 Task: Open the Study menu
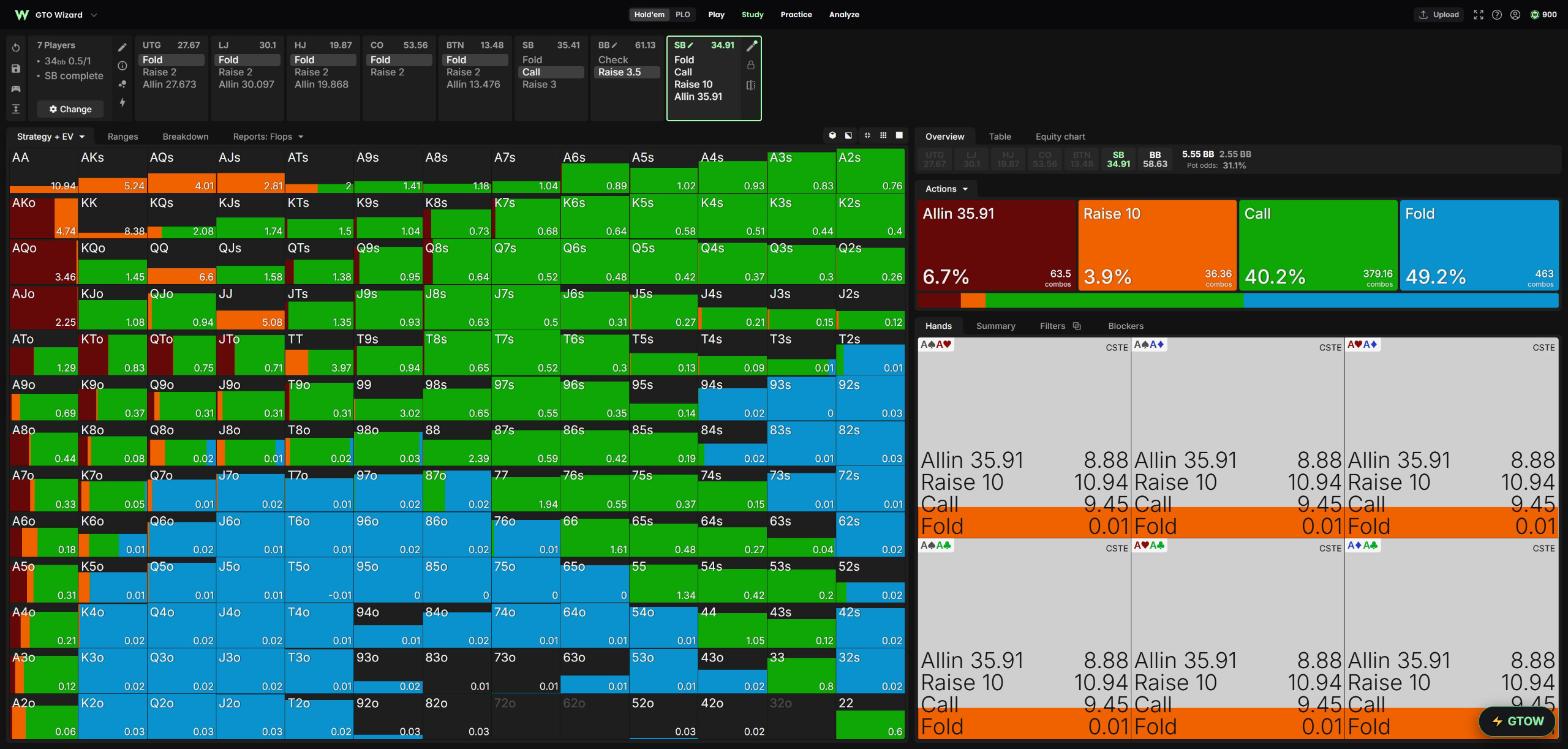click(x=752, y=15)
